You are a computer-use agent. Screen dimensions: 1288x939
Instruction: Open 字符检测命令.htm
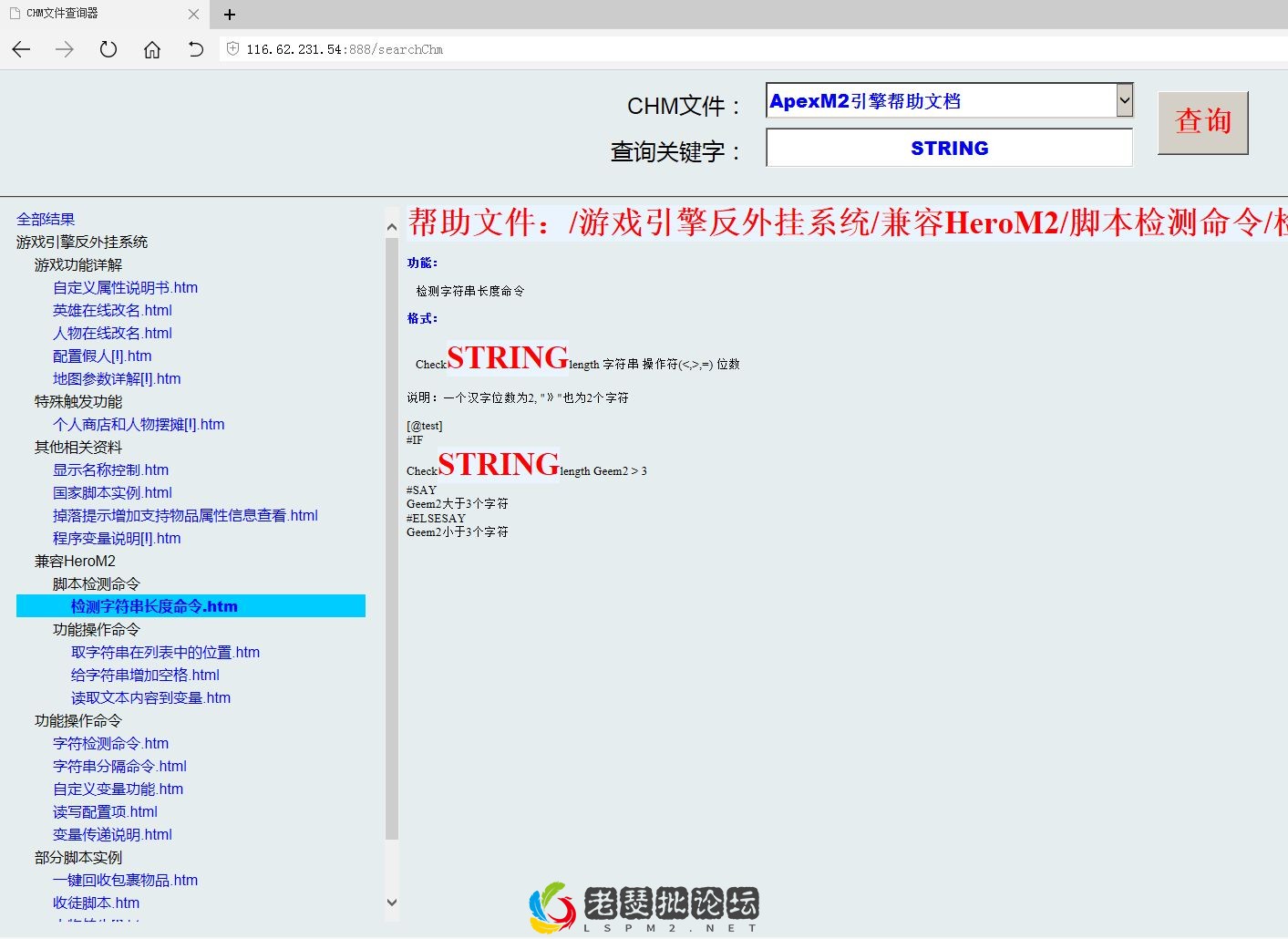coord(110,743)
